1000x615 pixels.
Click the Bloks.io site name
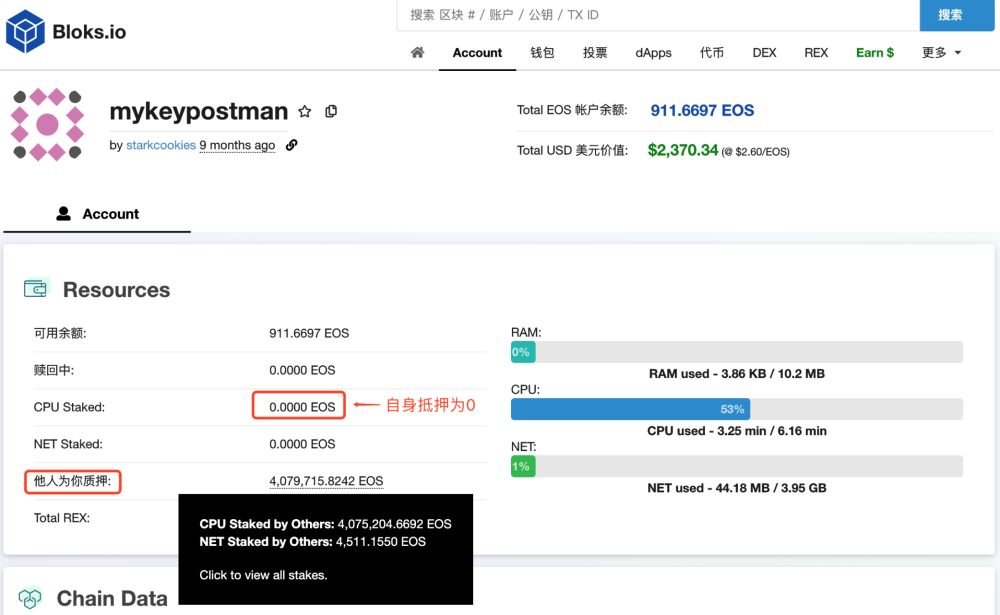(89, 31)
